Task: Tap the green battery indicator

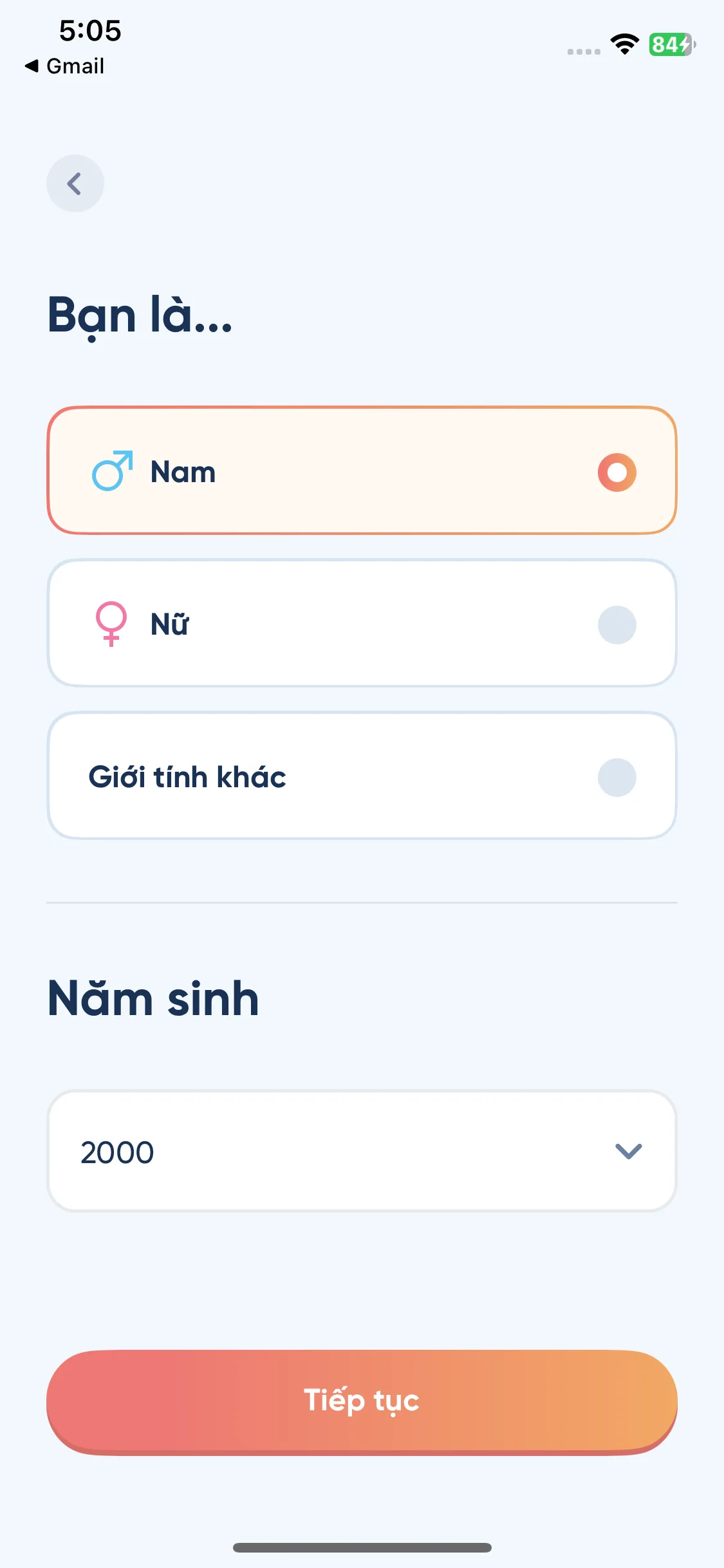Action: [671, 44]
